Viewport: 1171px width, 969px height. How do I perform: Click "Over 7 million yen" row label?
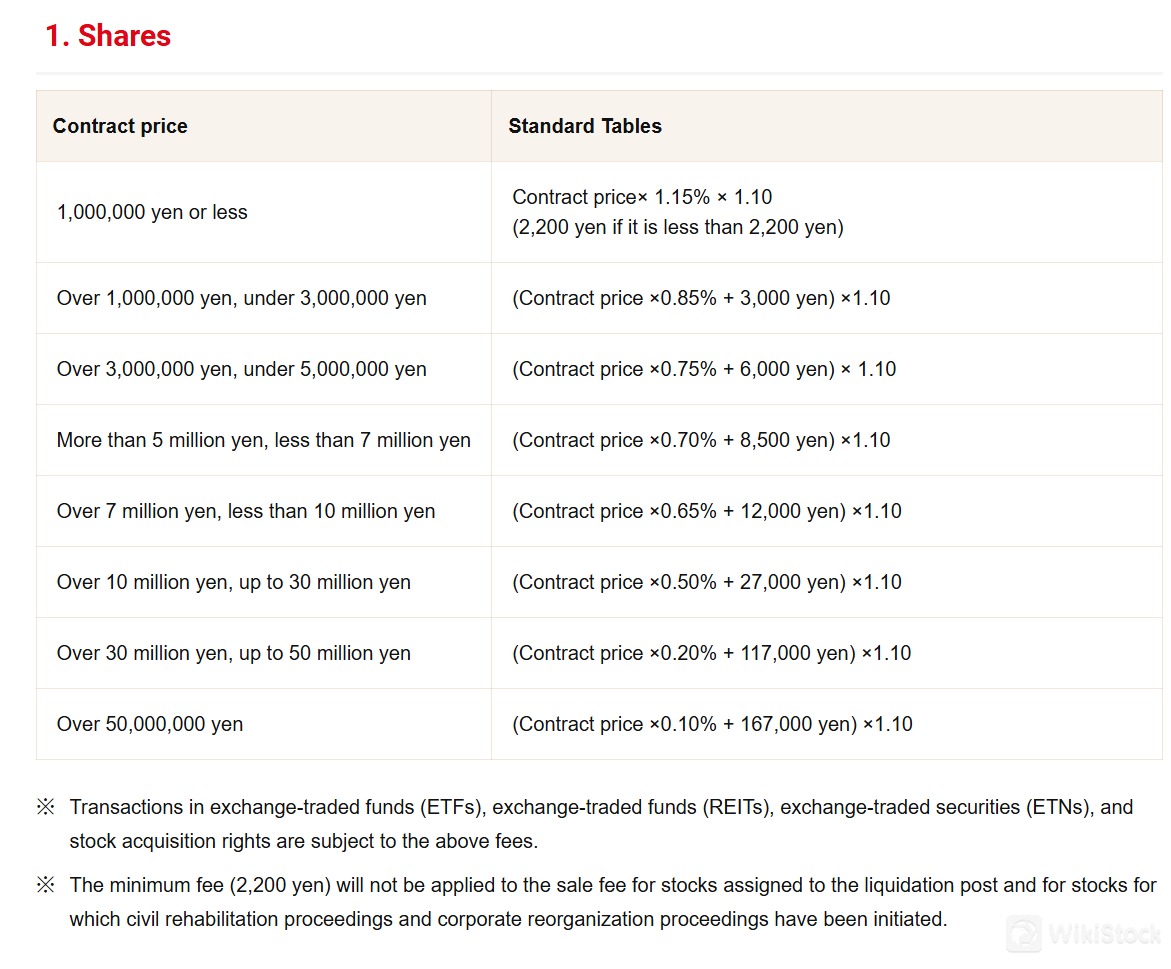coord(246,511)
